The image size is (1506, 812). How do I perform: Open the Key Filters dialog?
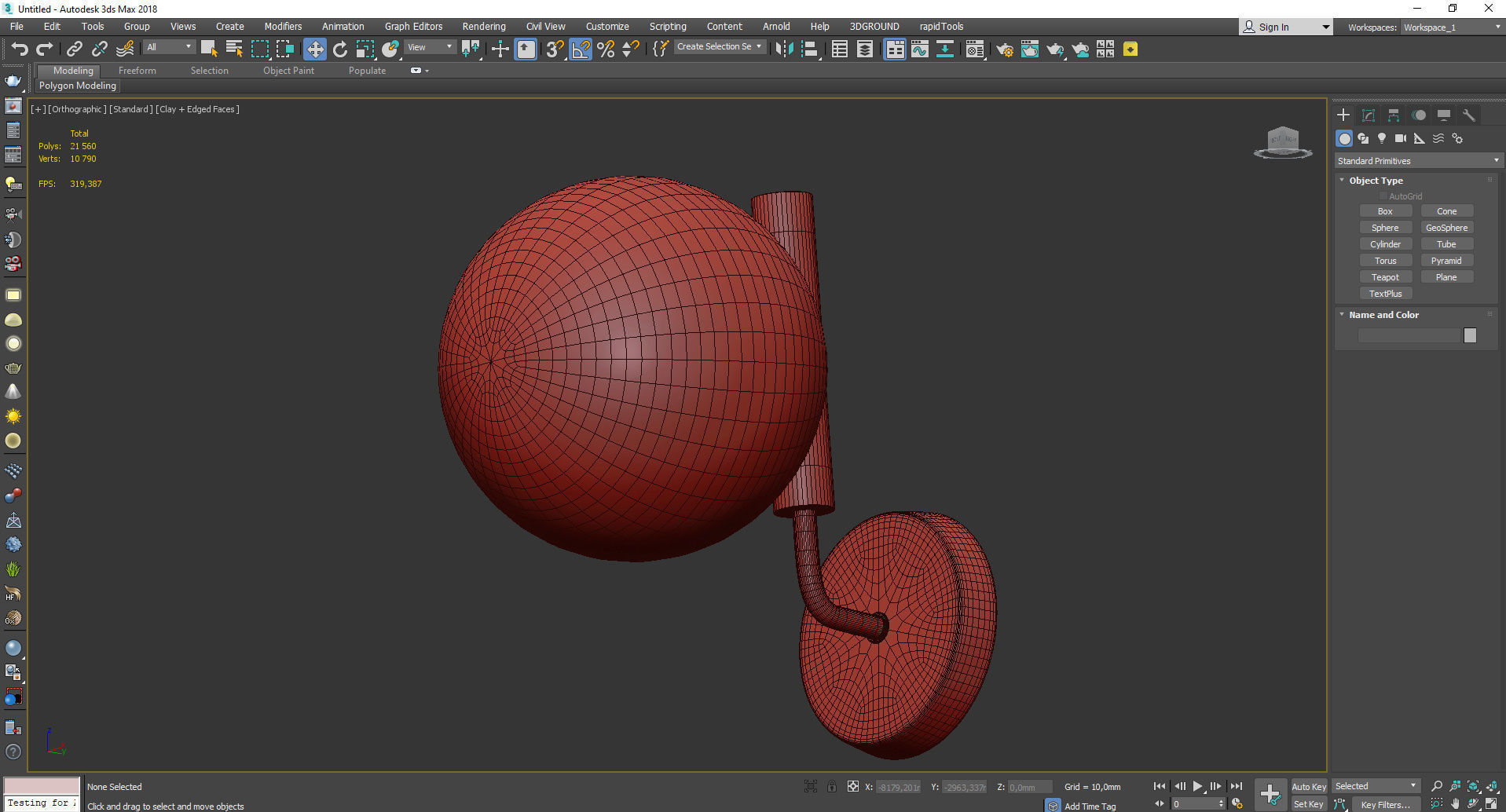click(1385, 804)
